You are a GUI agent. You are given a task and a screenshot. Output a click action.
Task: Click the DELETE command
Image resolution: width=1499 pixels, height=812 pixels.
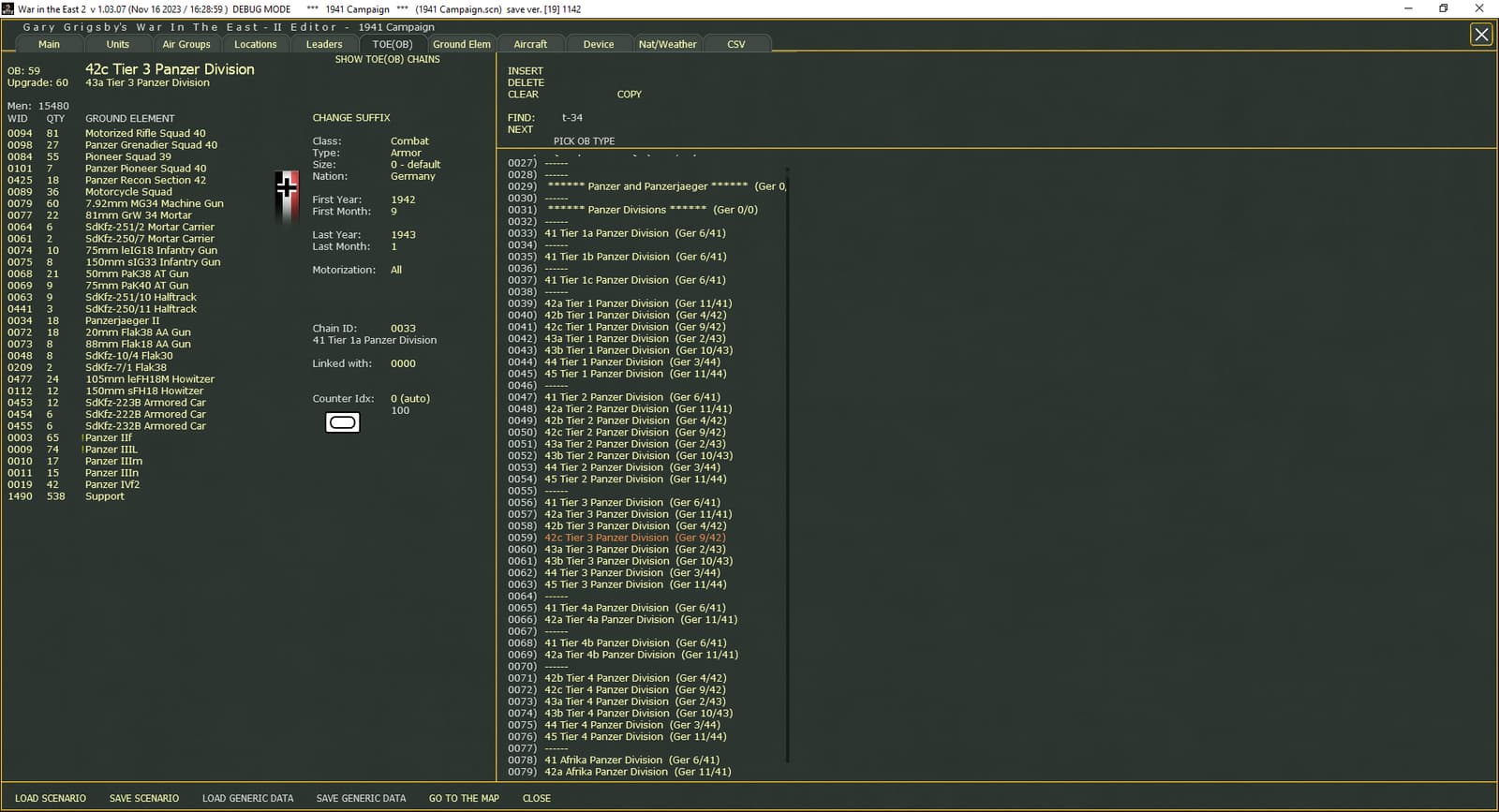pyautogui.click(x=526, y=82)
